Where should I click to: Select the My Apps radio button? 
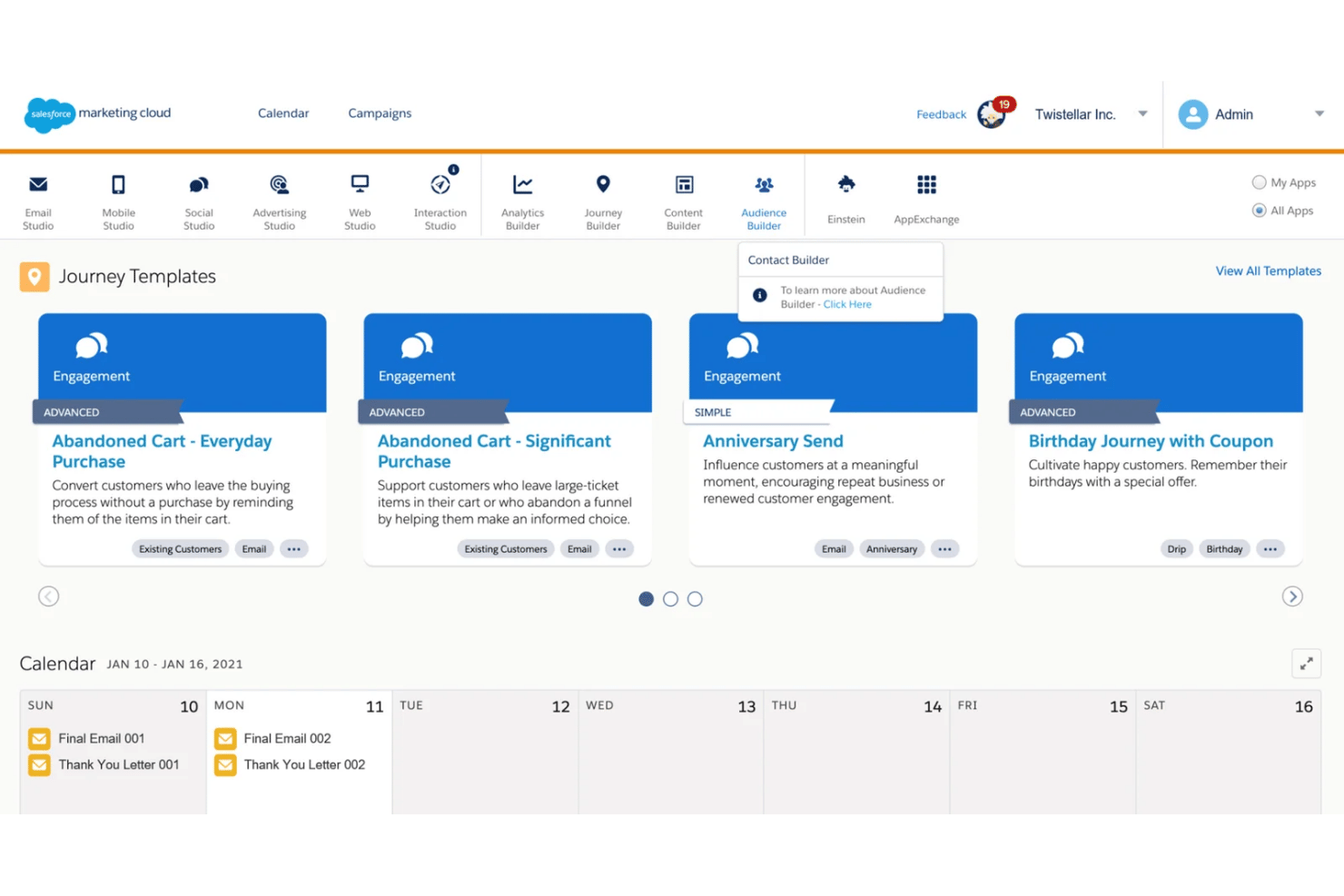click(1259, 182)
